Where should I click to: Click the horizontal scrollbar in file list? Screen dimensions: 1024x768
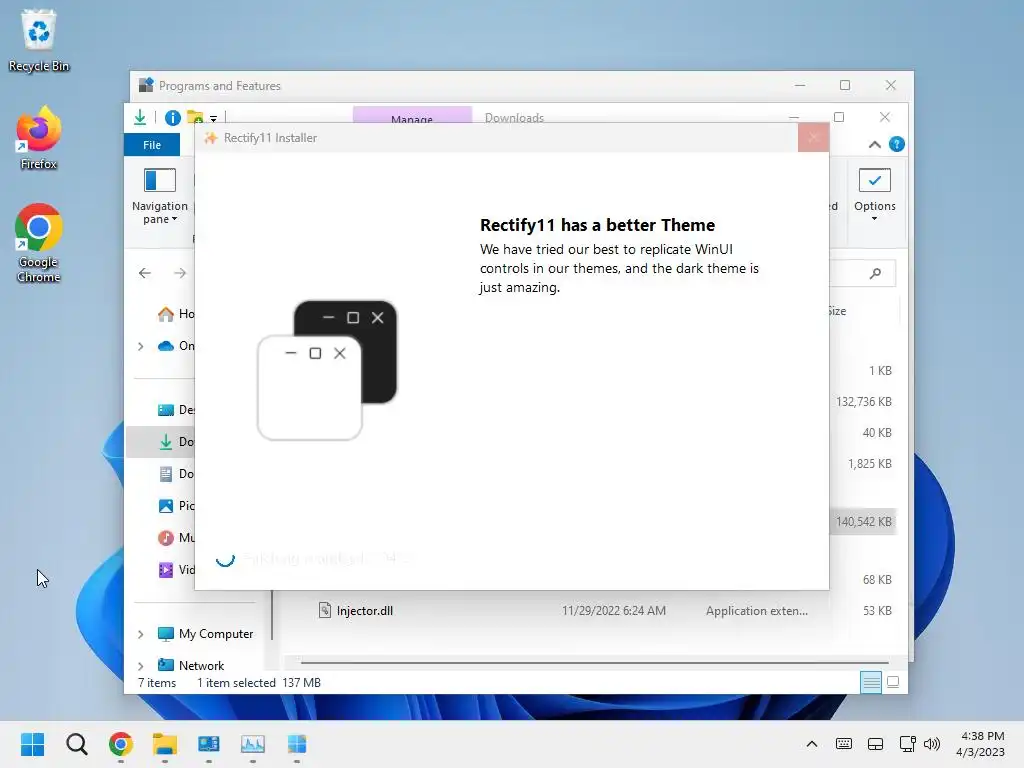click(x=594, y=662)
